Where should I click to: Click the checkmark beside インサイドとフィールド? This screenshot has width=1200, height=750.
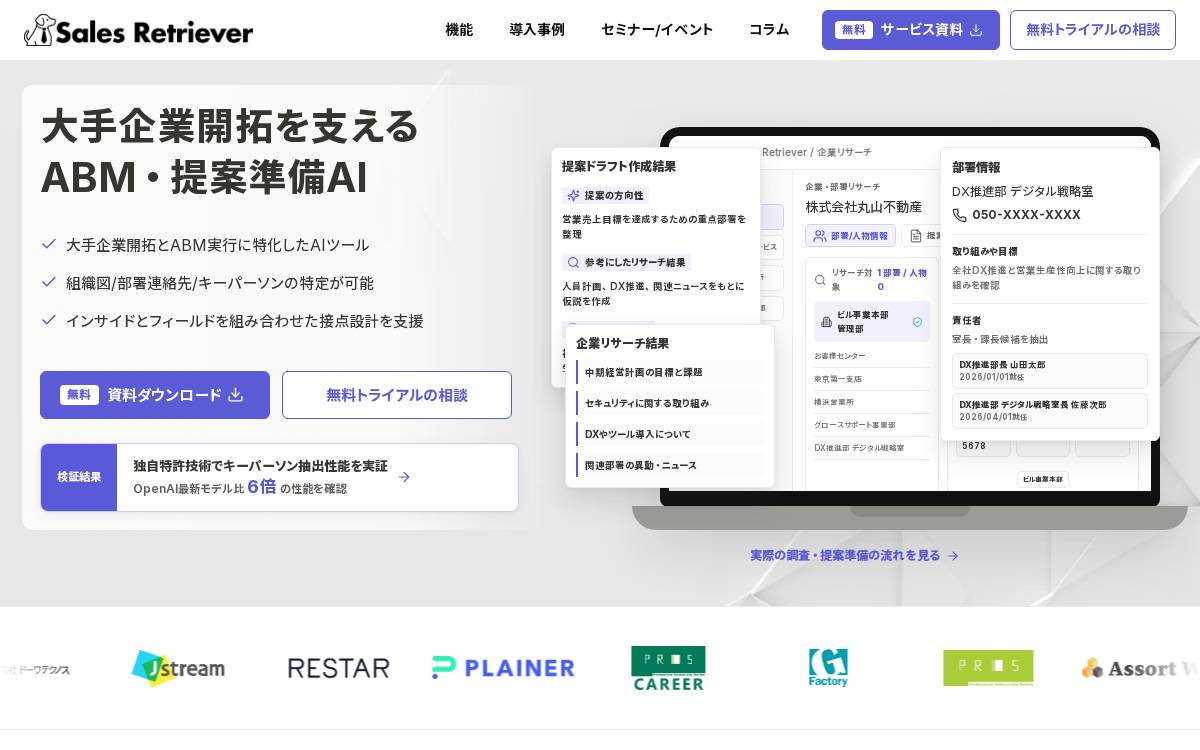[x=48, y=320]
